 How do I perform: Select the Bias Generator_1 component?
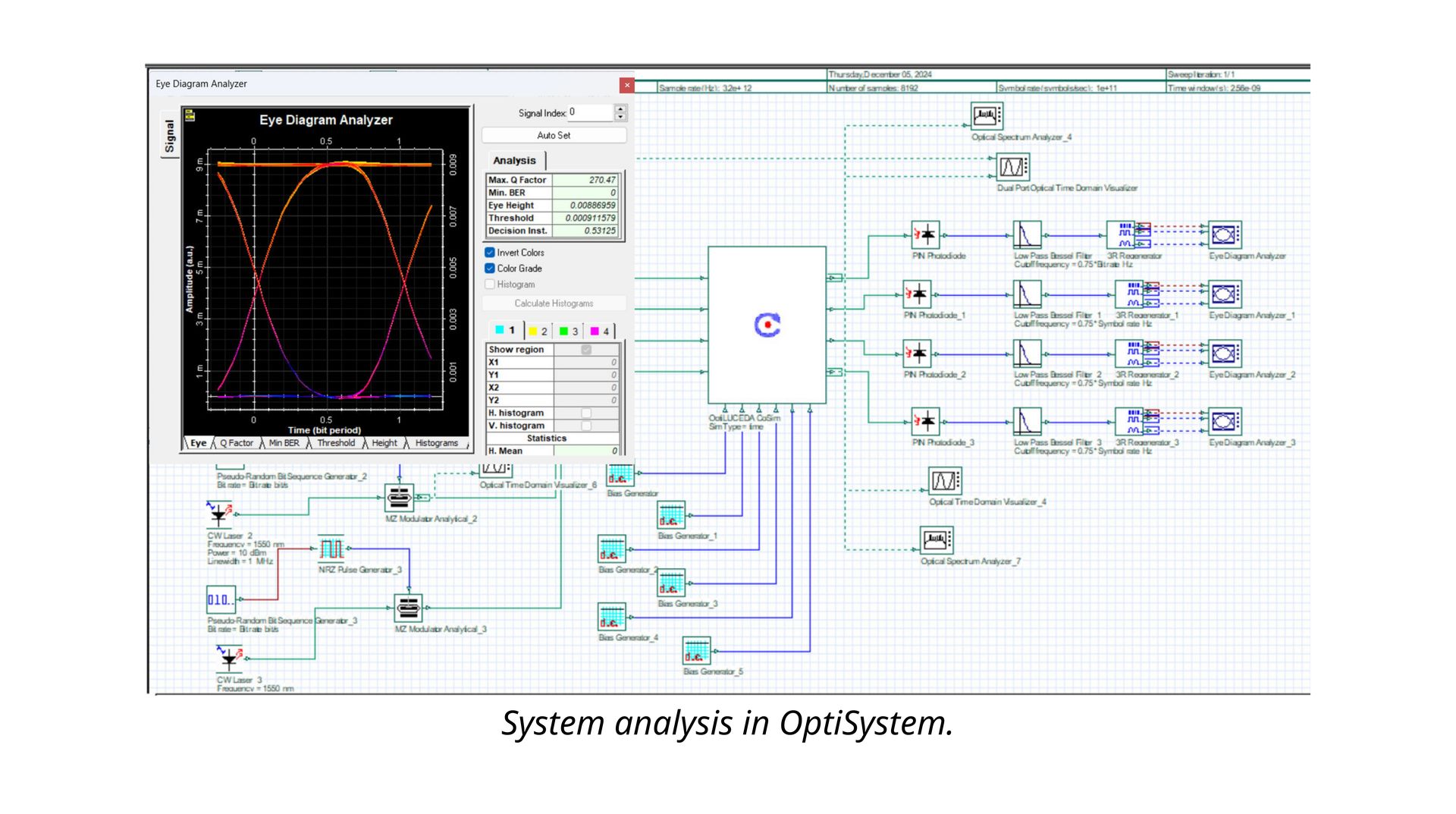tap(671, 515)
